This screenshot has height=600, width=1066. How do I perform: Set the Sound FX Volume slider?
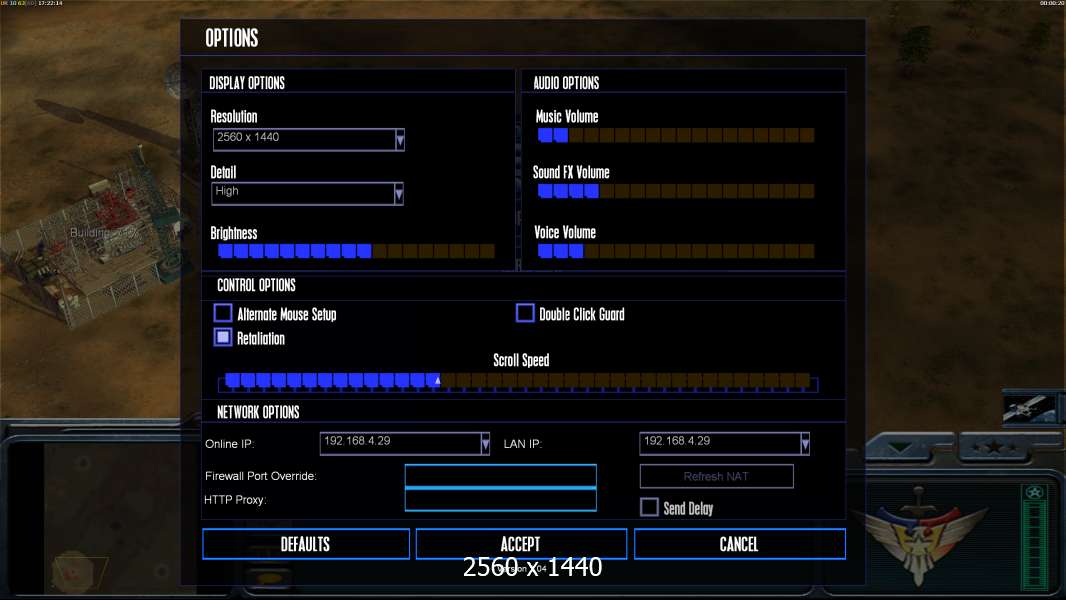click(676, 191)
